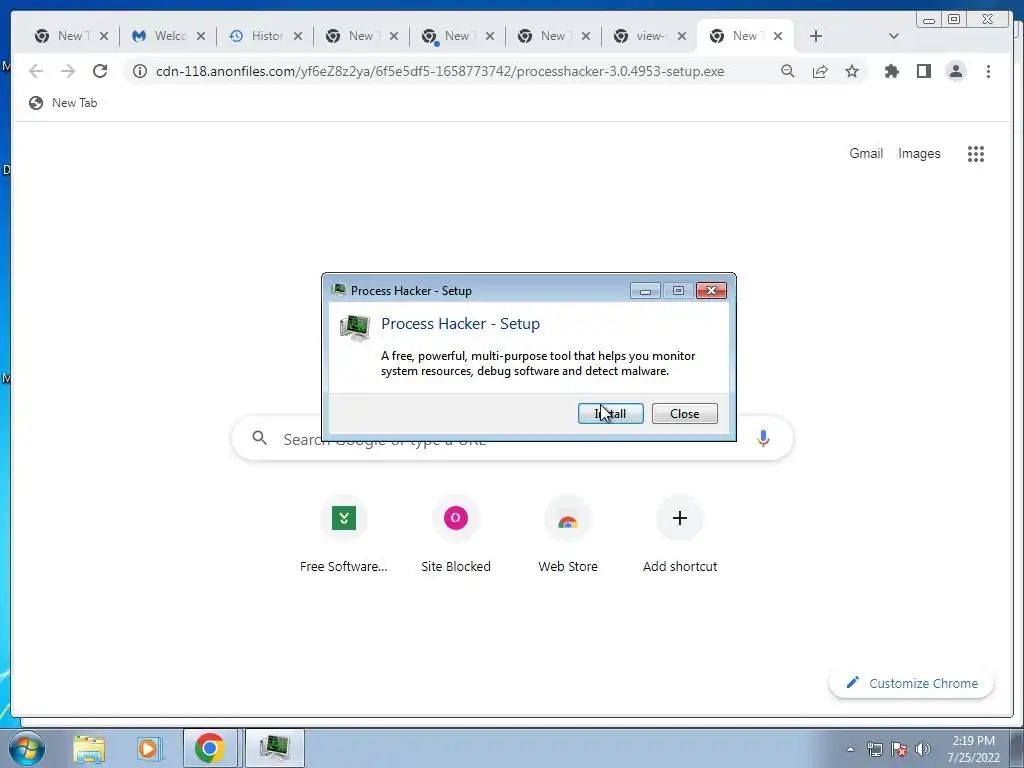This screenshot has height=768, width=1024.
Task: Click Close button in Process Hacker Setup
Action: click(x=684, y=413)
